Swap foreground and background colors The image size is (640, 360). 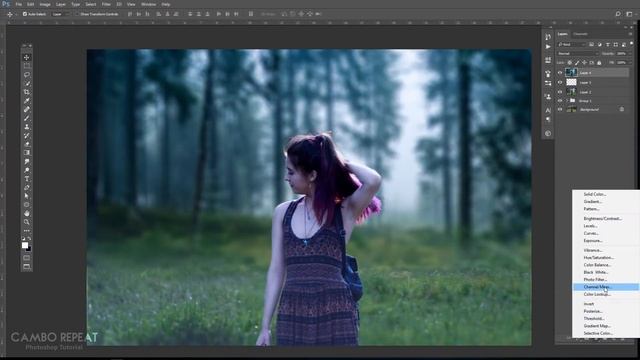click(29, 239)
